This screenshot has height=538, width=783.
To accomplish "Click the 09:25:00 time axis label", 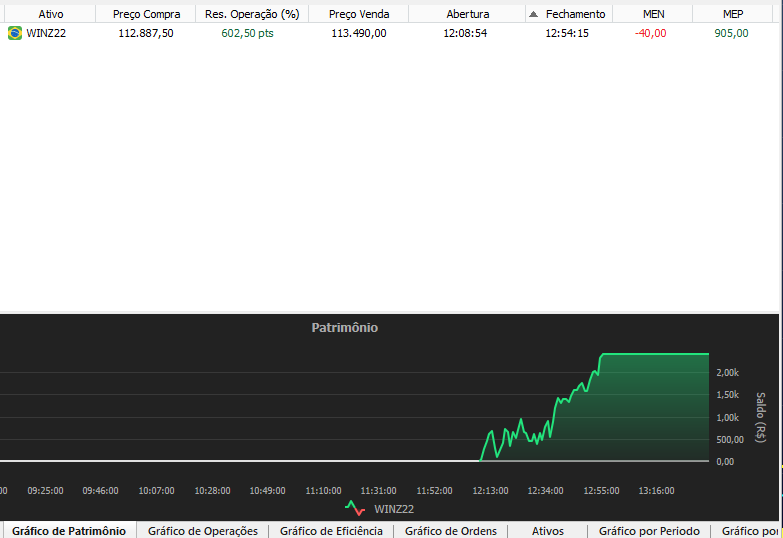I will pos(45,491).
